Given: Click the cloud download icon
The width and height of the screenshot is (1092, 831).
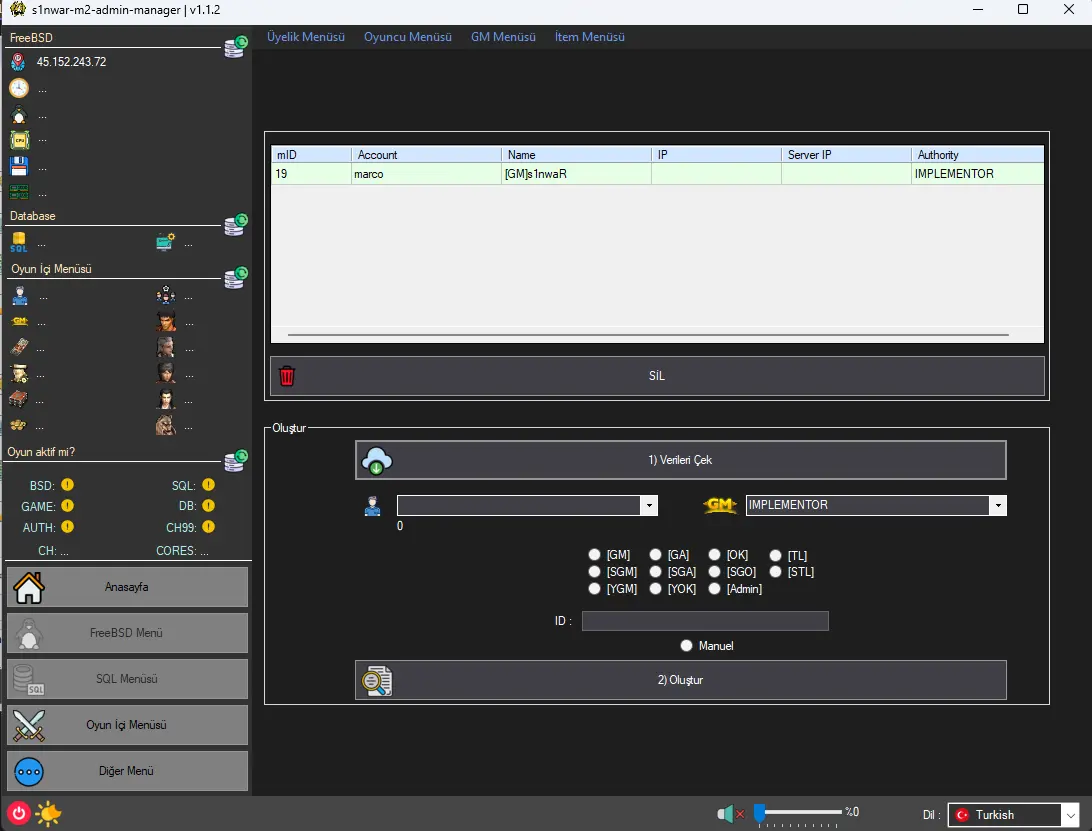Looking at the screenshot, I should (x=377, y=460).
